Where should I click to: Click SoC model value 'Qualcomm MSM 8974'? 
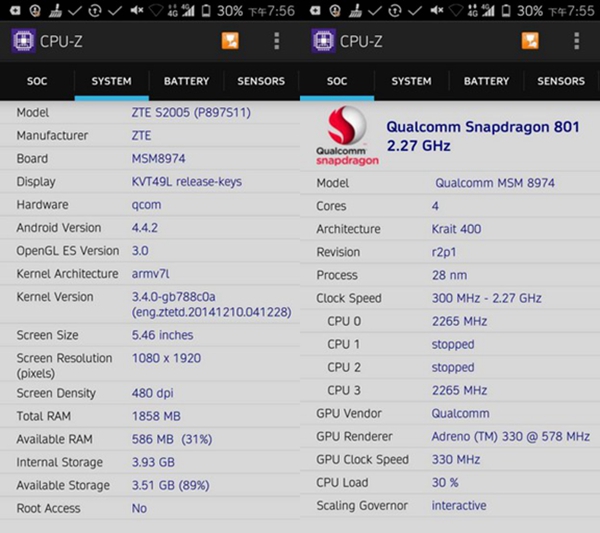click(495, 183)
